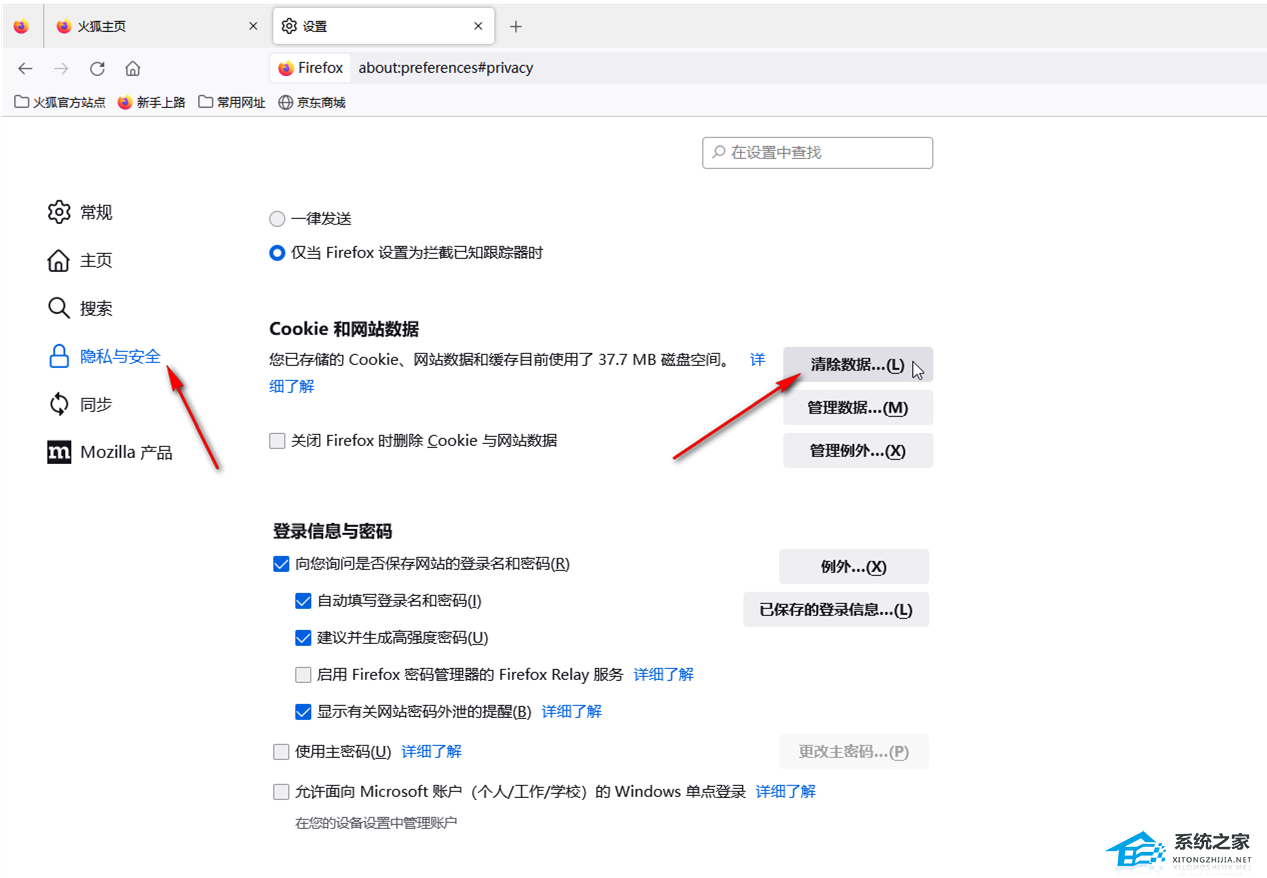Open Mozilla 产品 category
Viewport: 1267px width, 878px height.
pos(110,452)
